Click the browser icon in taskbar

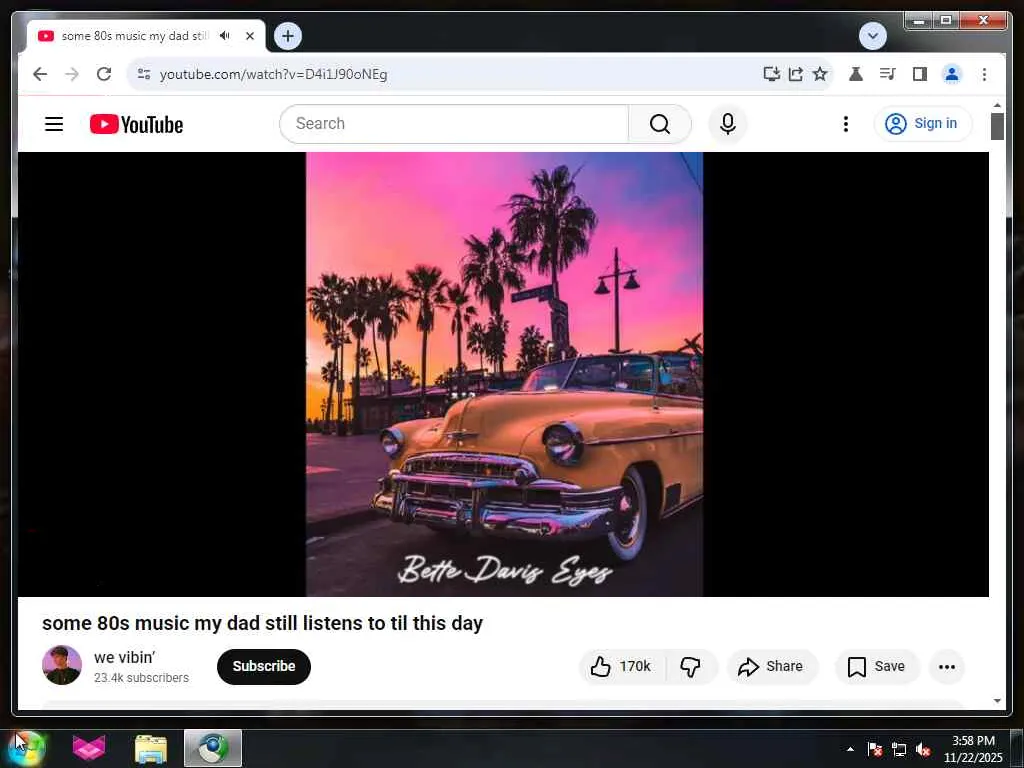pyautogui.click(x=213, y=748)
